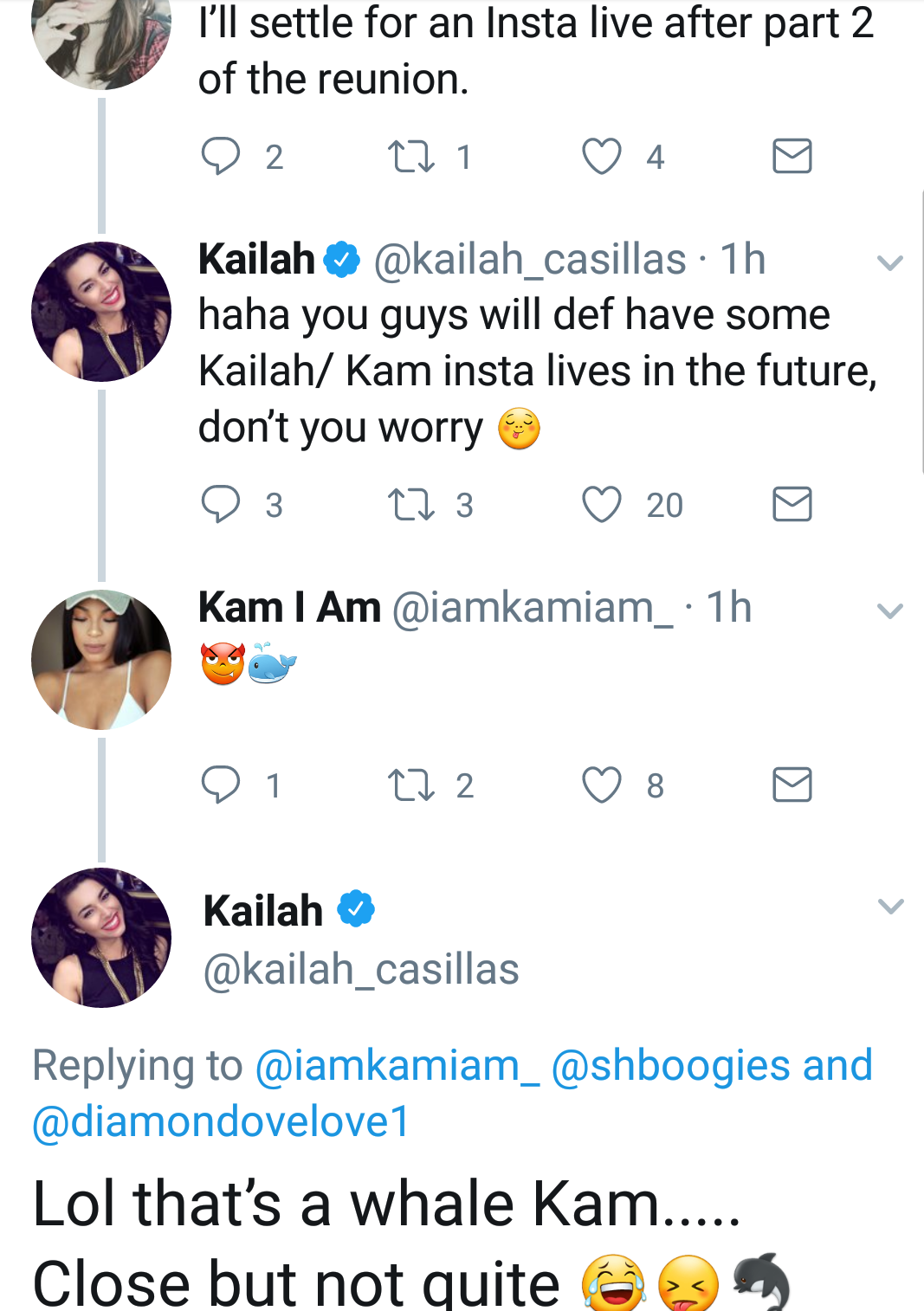Open options chevron on Kailah's 1h tweet
The width and height of the screenshot is (924, 1311).
pyautogui.click(x=890, y=262)
